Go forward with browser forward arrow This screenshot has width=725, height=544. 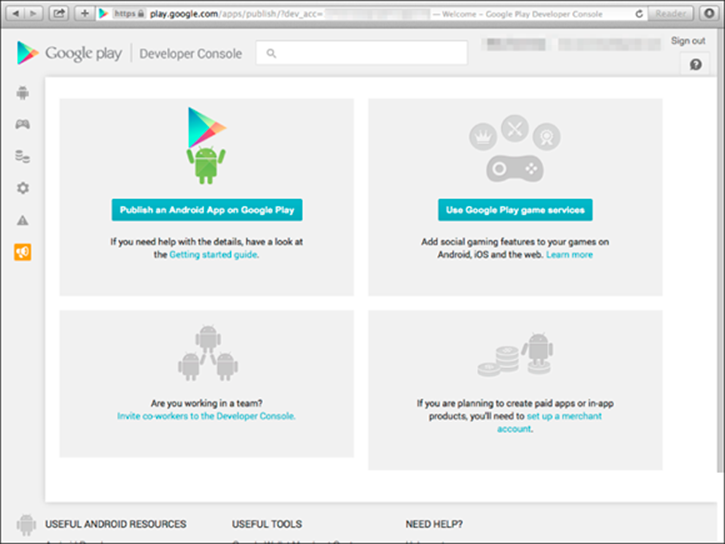33,13
